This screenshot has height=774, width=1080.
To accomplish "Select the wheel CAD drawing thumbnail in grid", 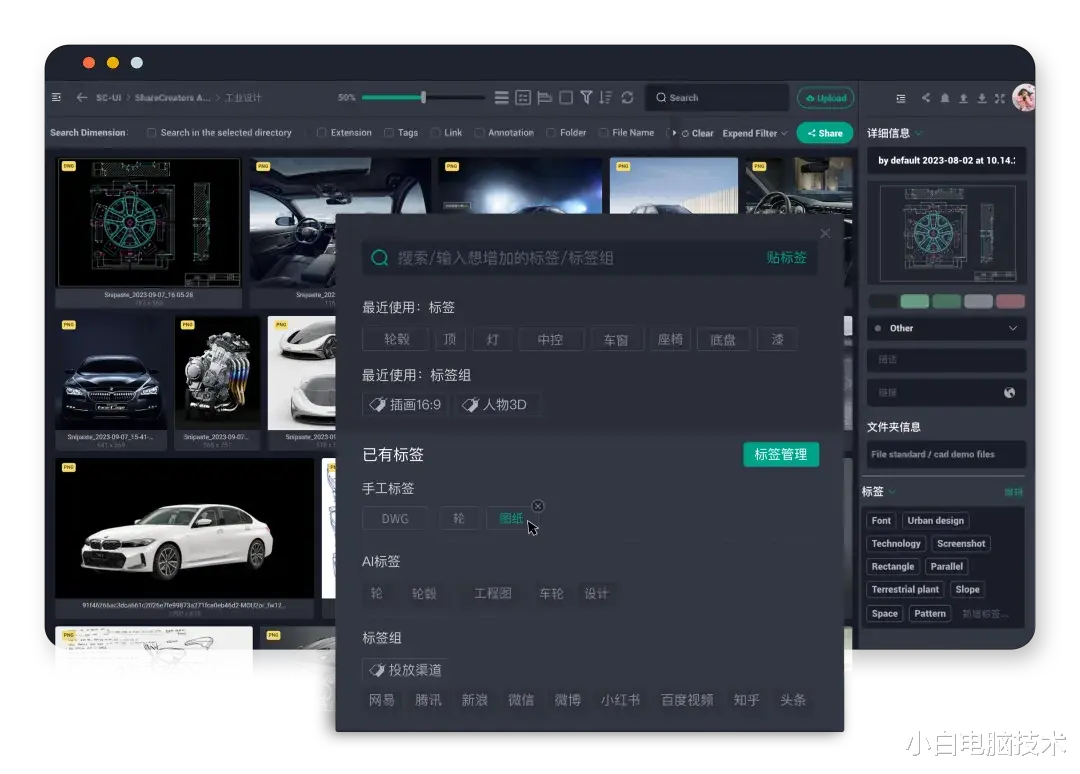I will [149, 223].
